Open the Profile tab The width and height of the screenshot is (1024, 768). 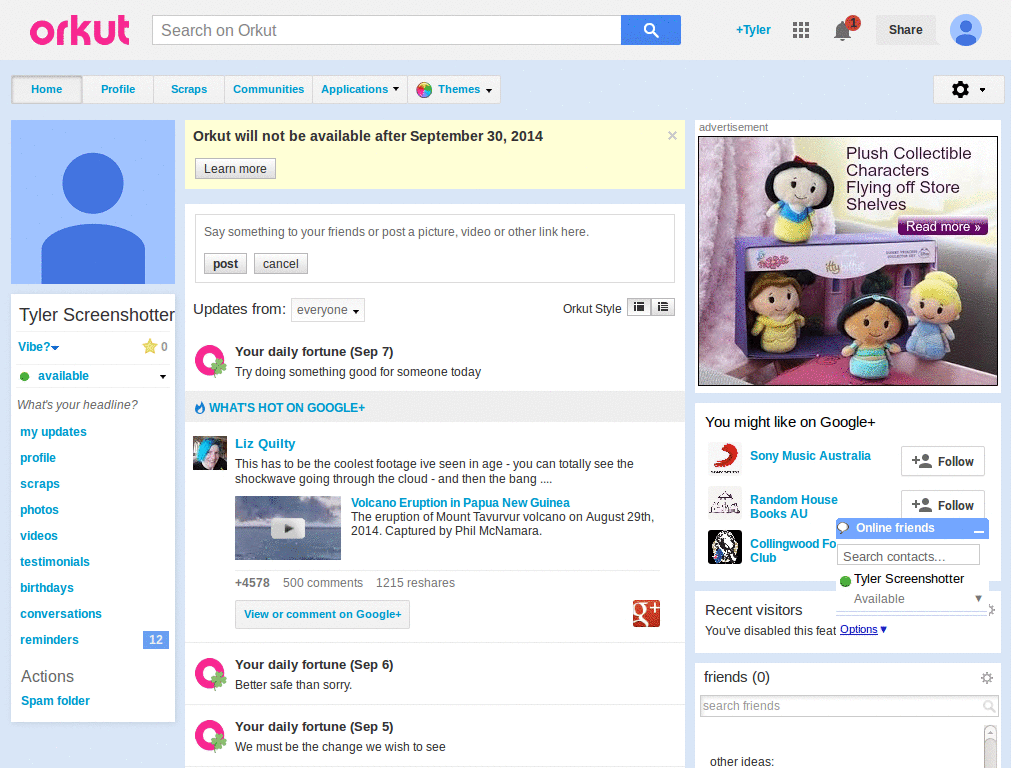coord(118,89)
